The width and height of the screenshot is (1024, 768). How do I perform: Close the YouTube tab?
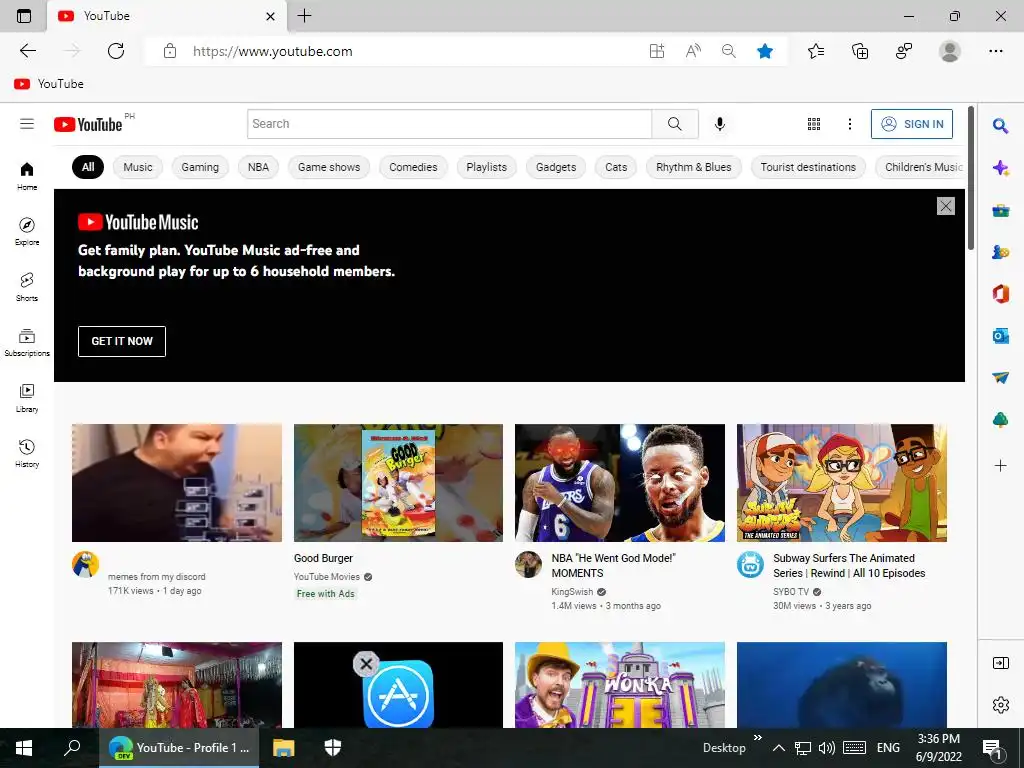tap(270, 16)
